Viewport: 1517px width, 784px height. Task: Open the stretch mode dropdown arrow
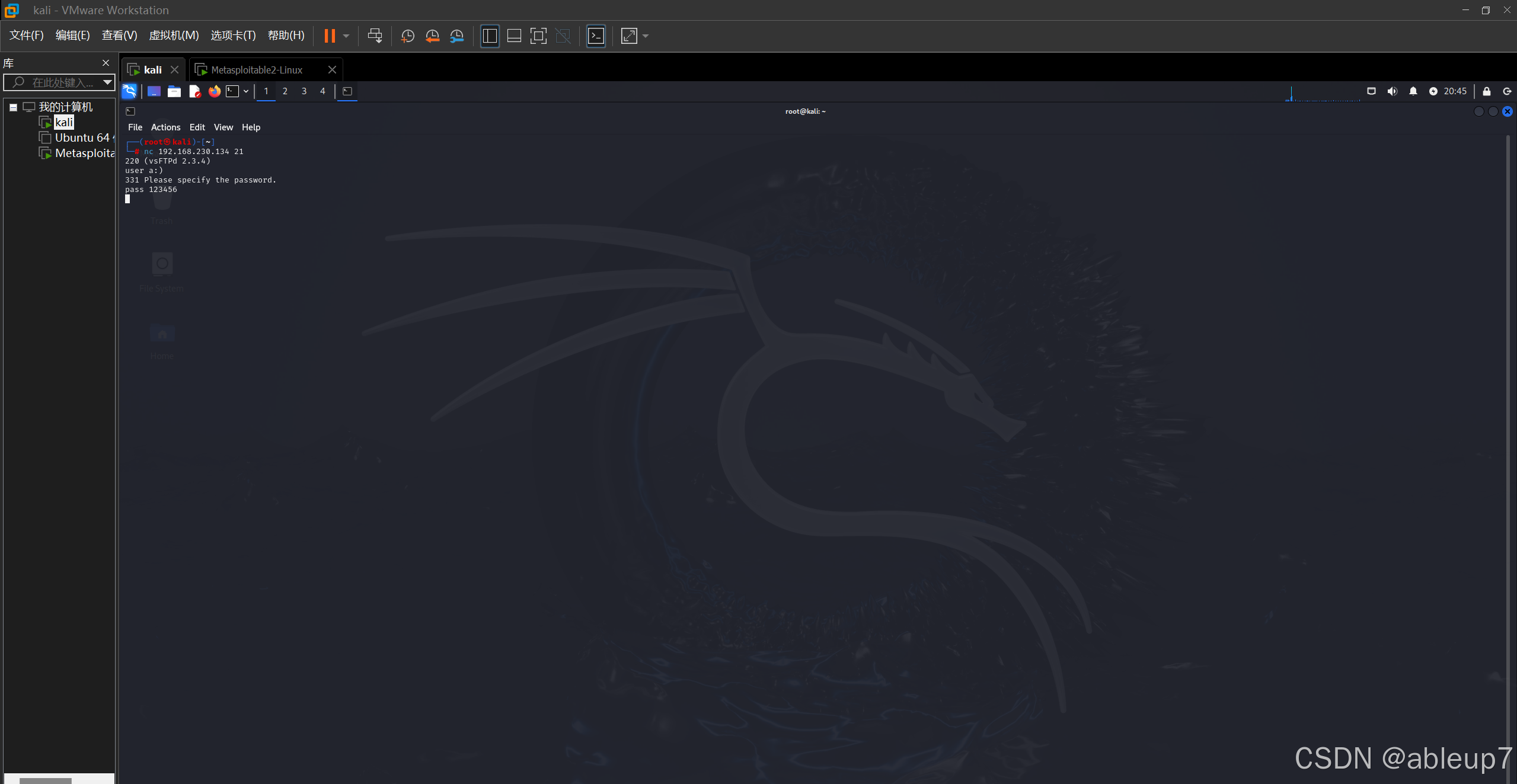tap(646, 36)
